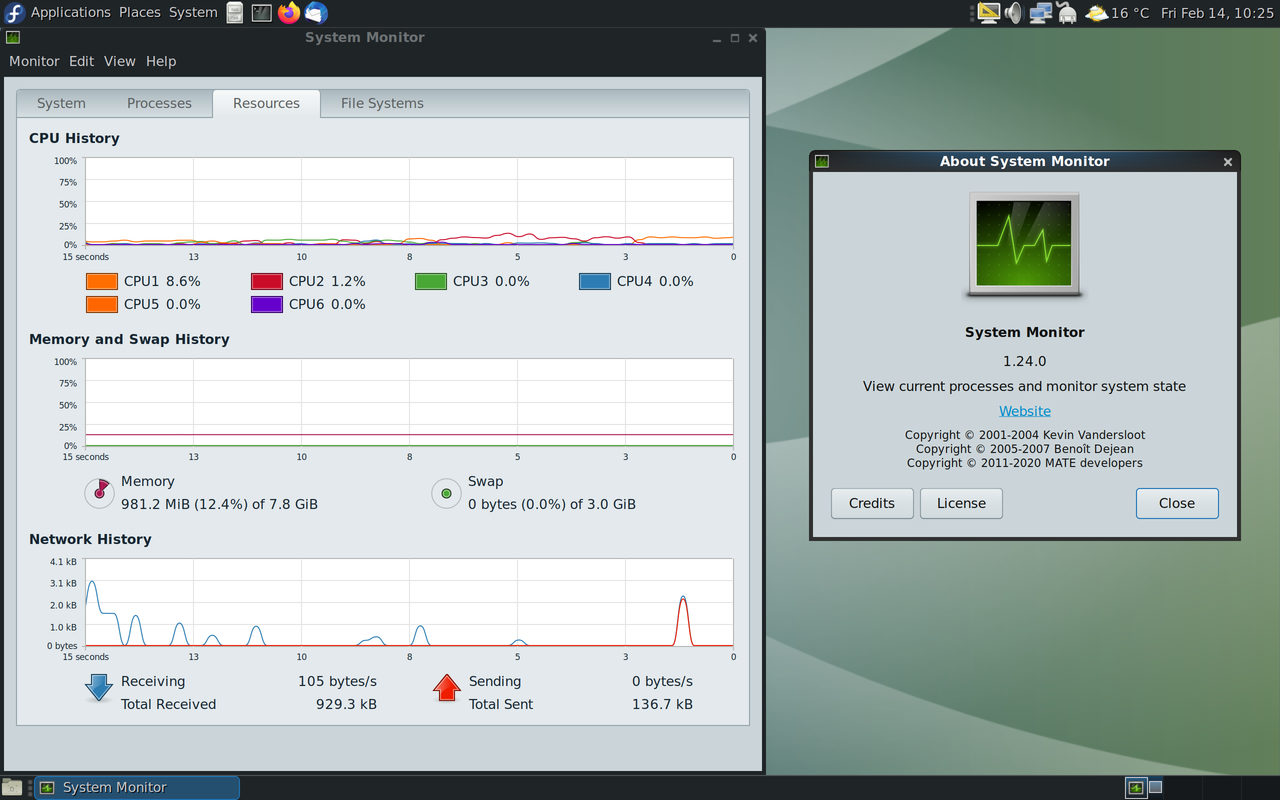
Task: Open the Monitor menu
Action: coord(34,61)
